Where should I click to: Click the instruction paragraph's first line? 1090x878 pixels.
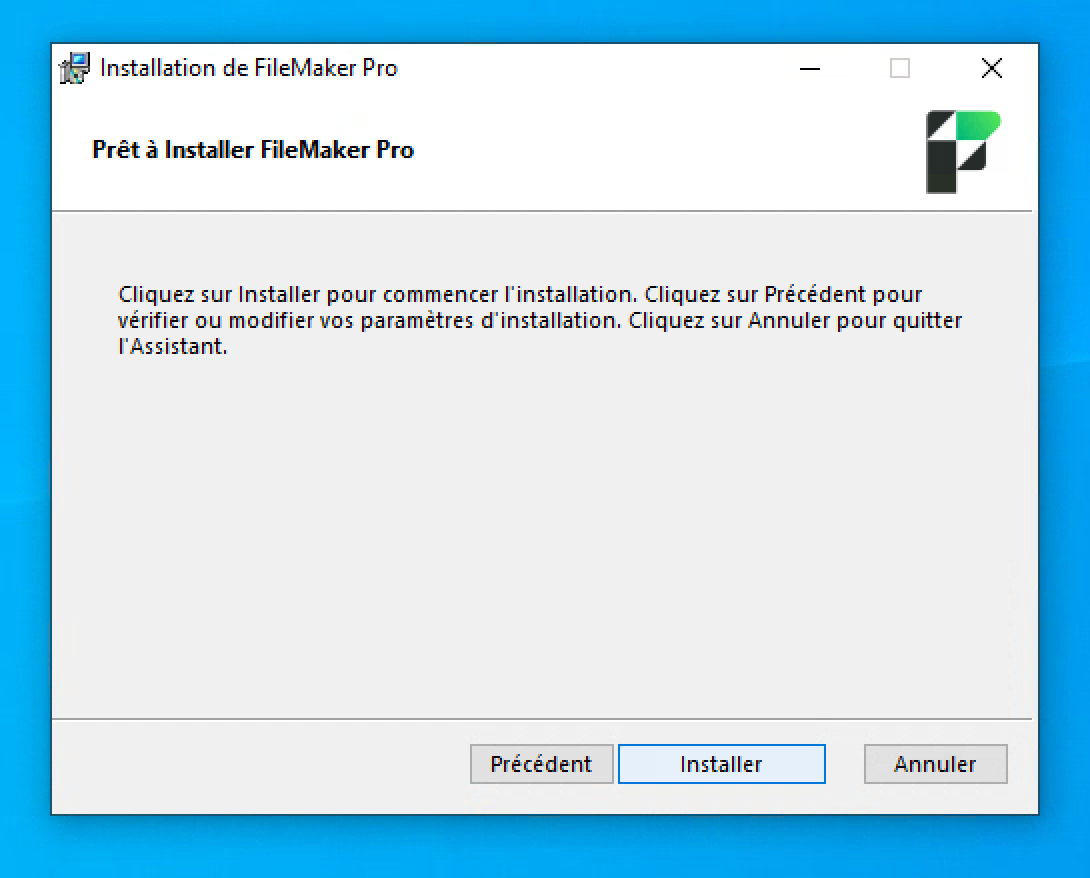[520, 295]
